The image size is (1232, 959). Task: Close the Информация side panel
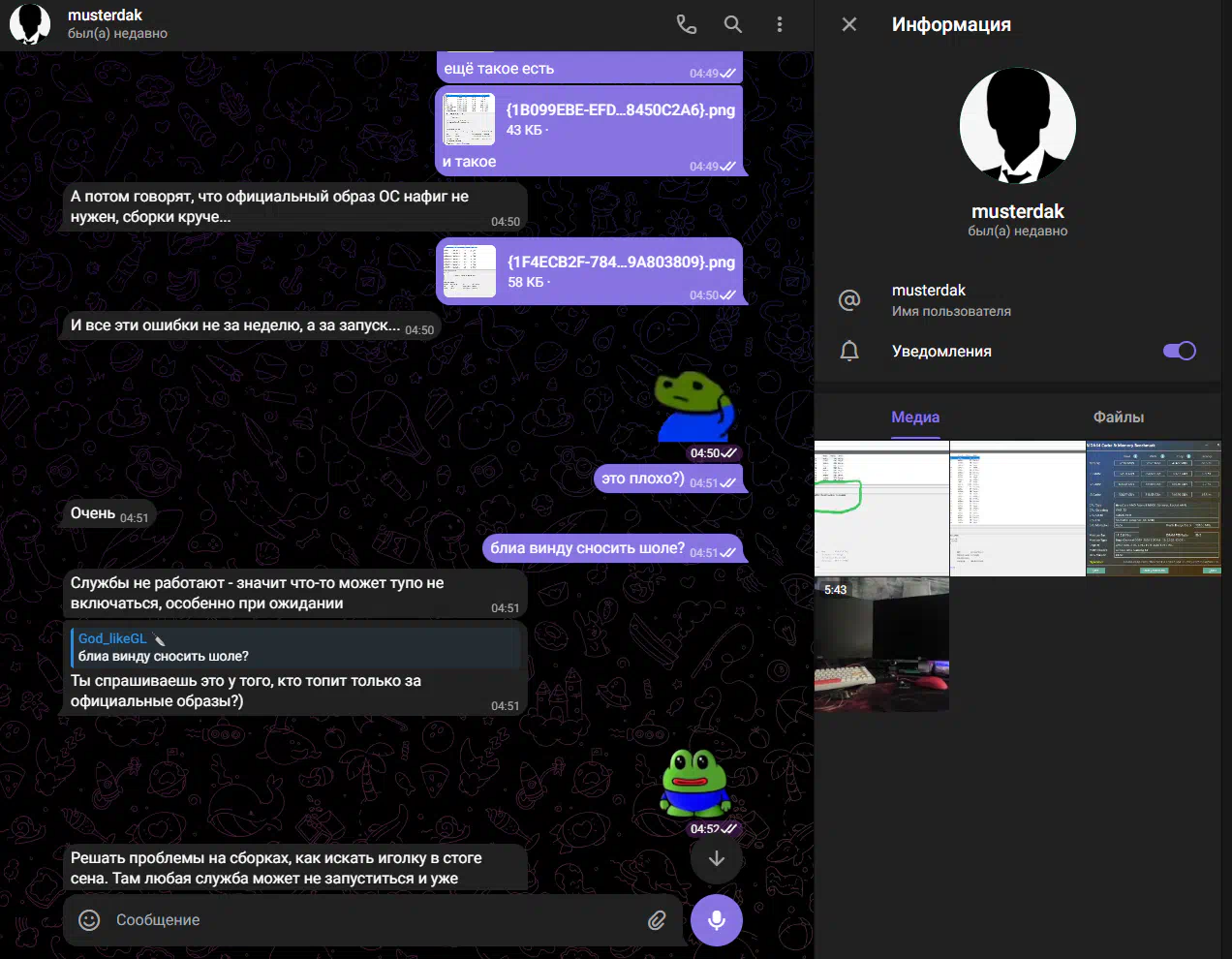[849, 24]
